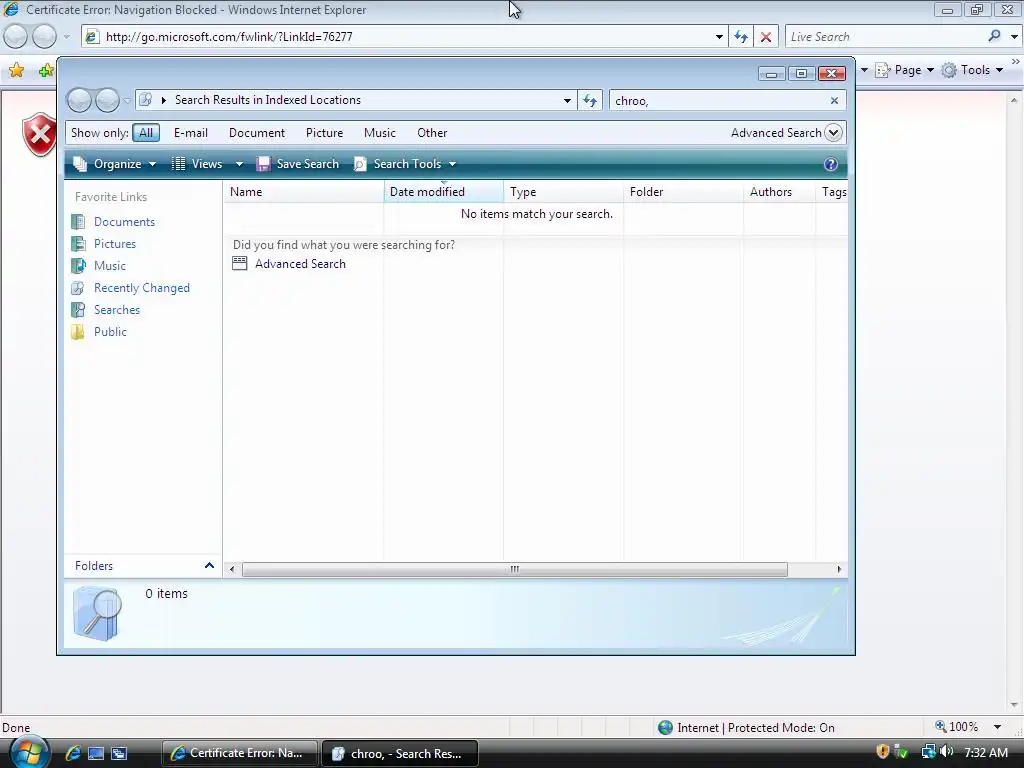This screenshot has width=1024, height=768.
Task: Clear the chroo, search box with X
Action: coord(834,101)
